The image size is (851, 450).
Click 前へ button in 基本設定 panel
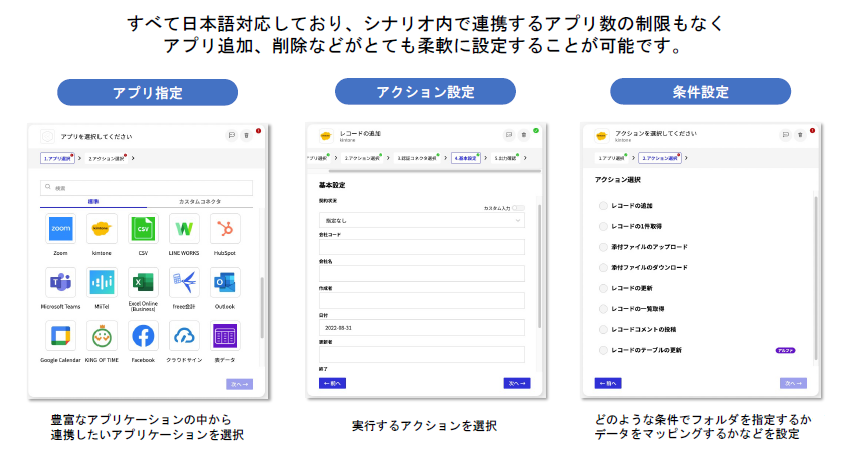click(x=332, y=383)
